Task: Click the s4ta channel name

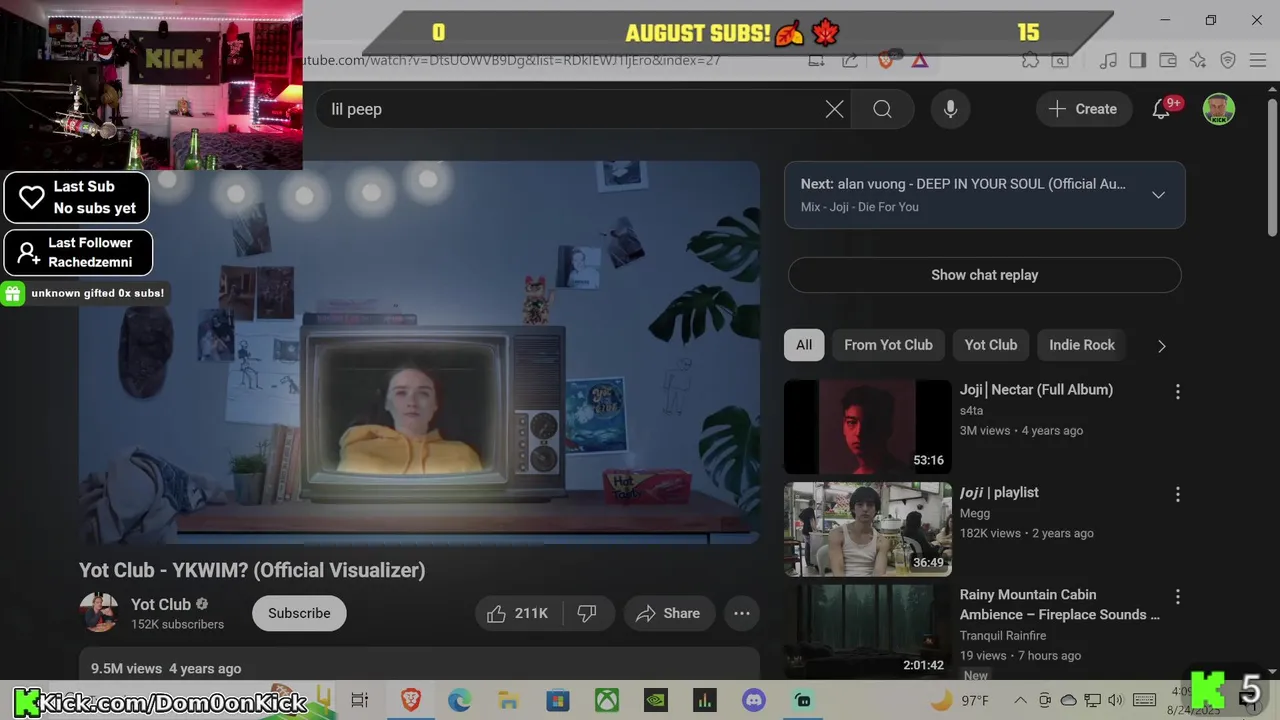Action: pos(971,410)
